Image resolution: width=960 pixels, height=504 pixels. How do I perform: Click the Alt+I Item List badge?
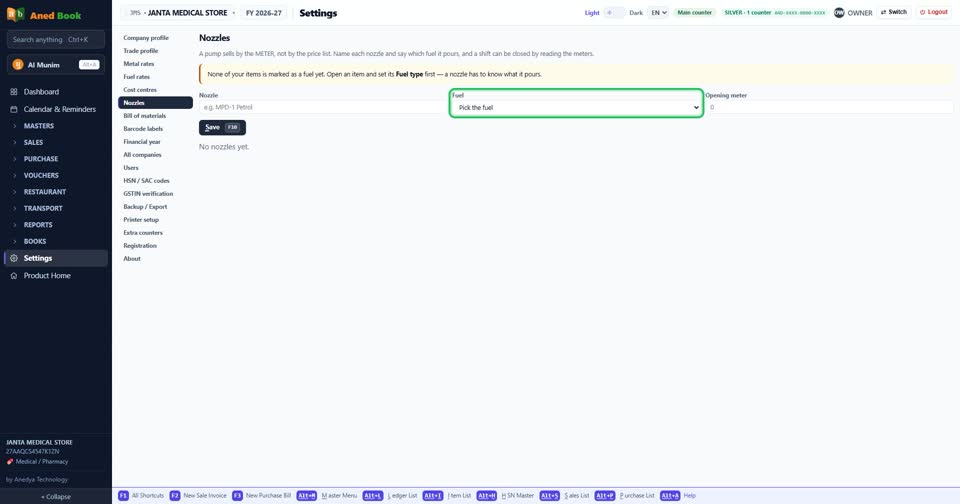tap(432, 495)
